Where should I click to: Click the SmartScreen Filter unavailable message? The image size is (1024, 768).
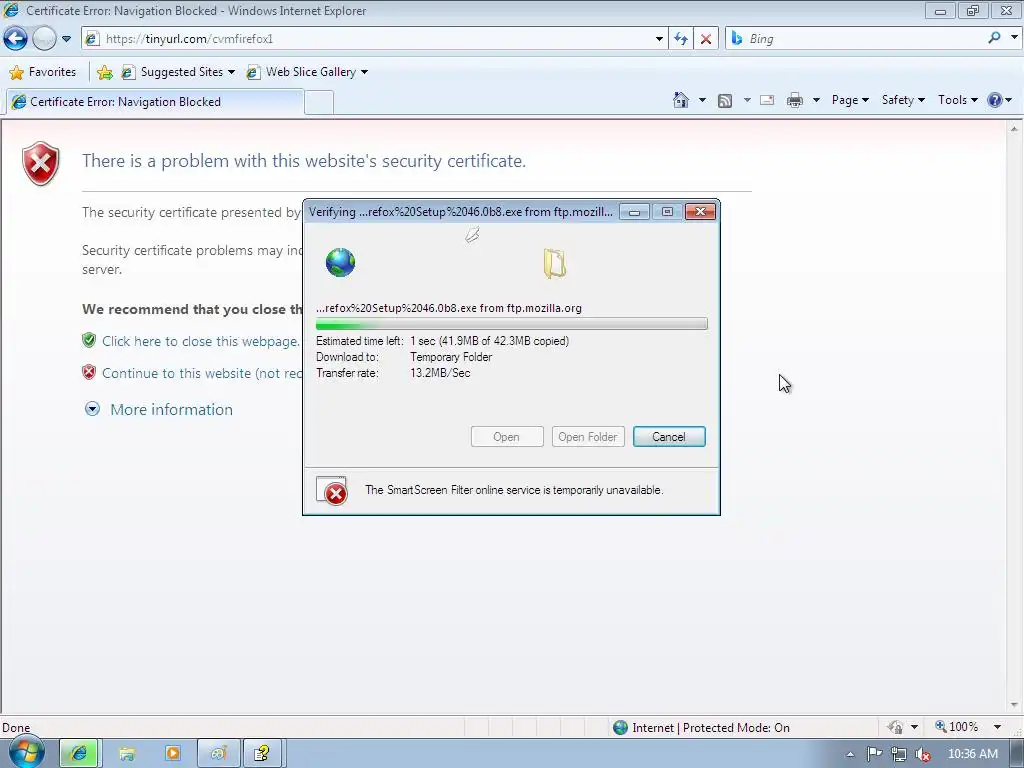(x=514, y=490)
